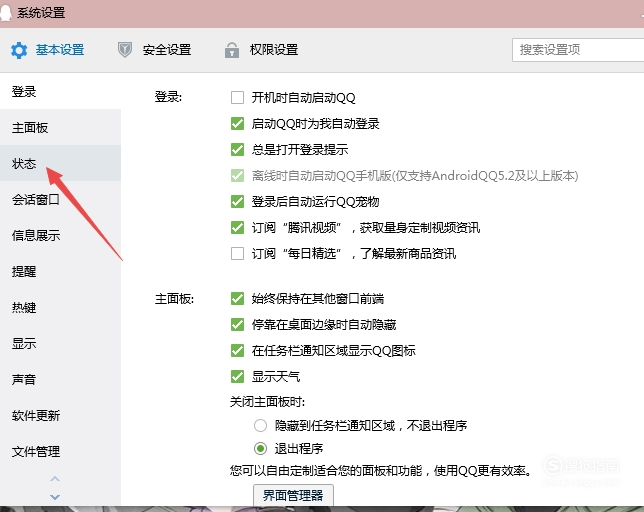Switch to the 安全设置 tab
The height and width of the screenshot is (512, 644).
tap(154, 50)
